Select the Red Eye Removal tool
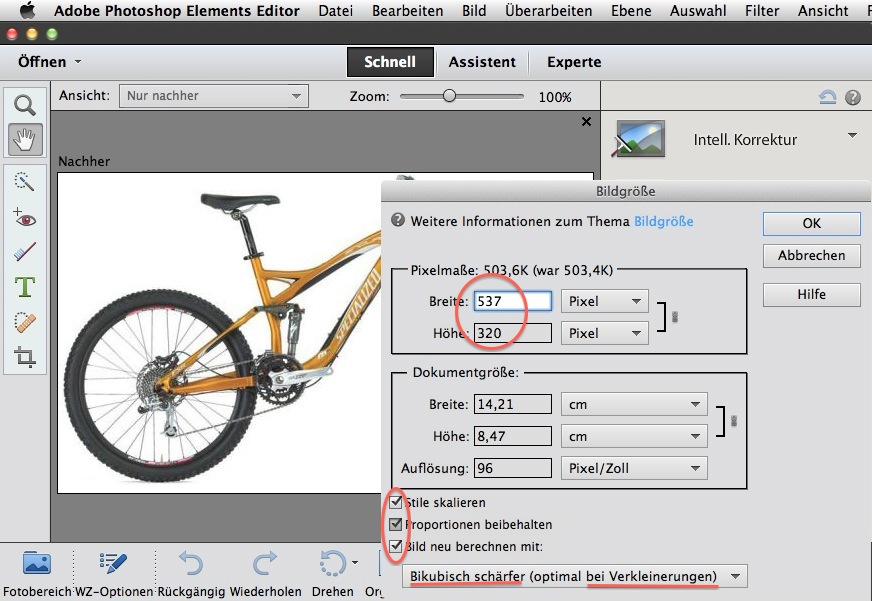The height and width of the screenshot is (601, 872). click(24, 218)
